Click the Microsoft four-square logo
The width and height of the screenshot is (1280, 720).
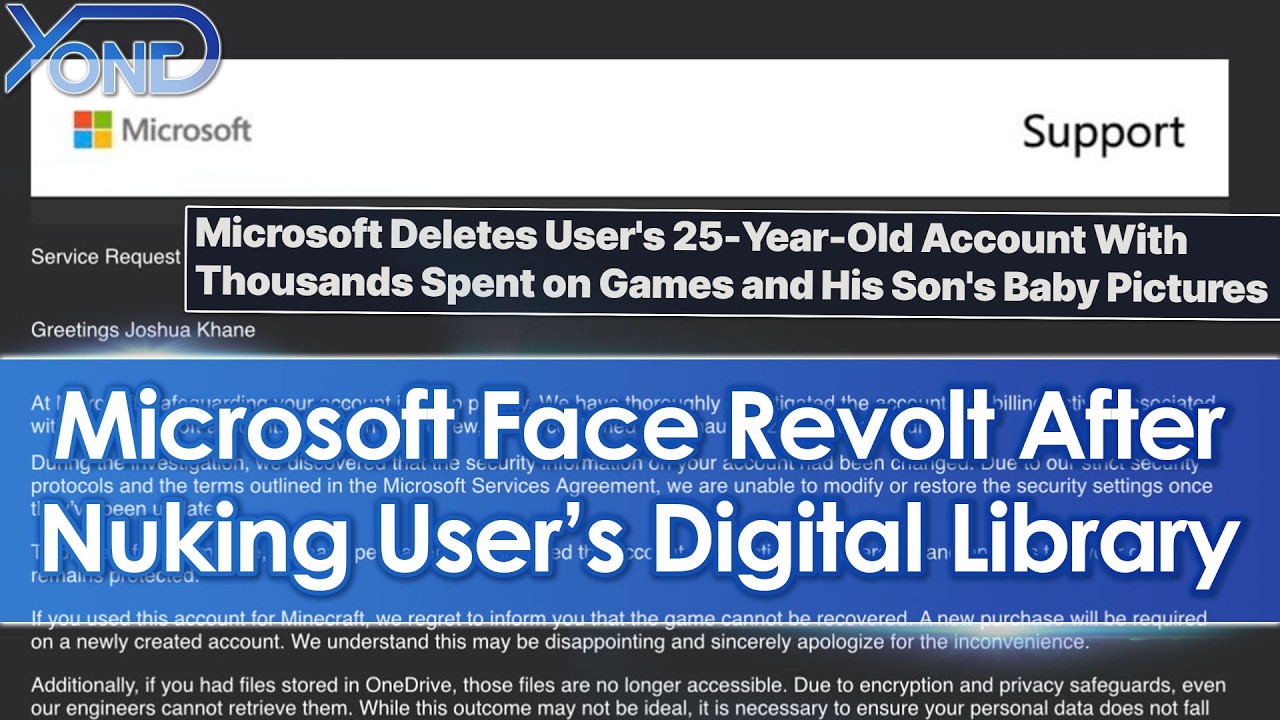(x=93, y=129)
